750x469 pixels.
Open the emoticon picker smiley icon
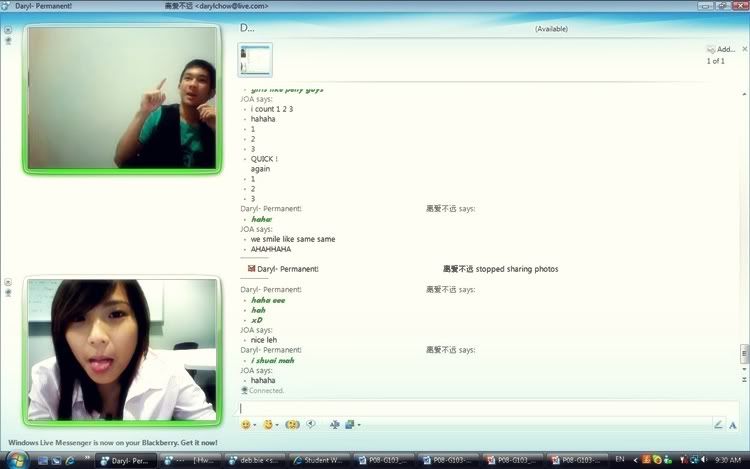pos(246,424)
